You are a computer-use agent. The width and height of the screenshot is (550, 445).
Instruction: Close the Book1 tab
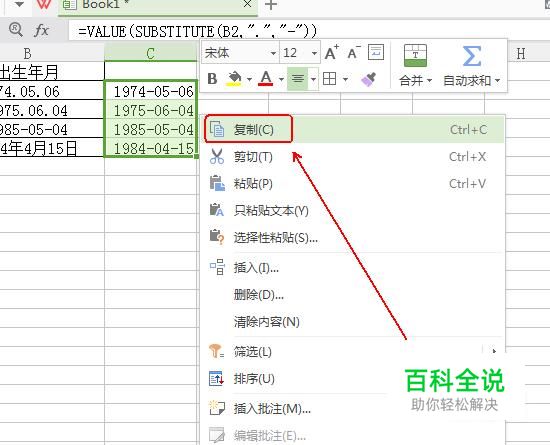[x=247, y=4]
